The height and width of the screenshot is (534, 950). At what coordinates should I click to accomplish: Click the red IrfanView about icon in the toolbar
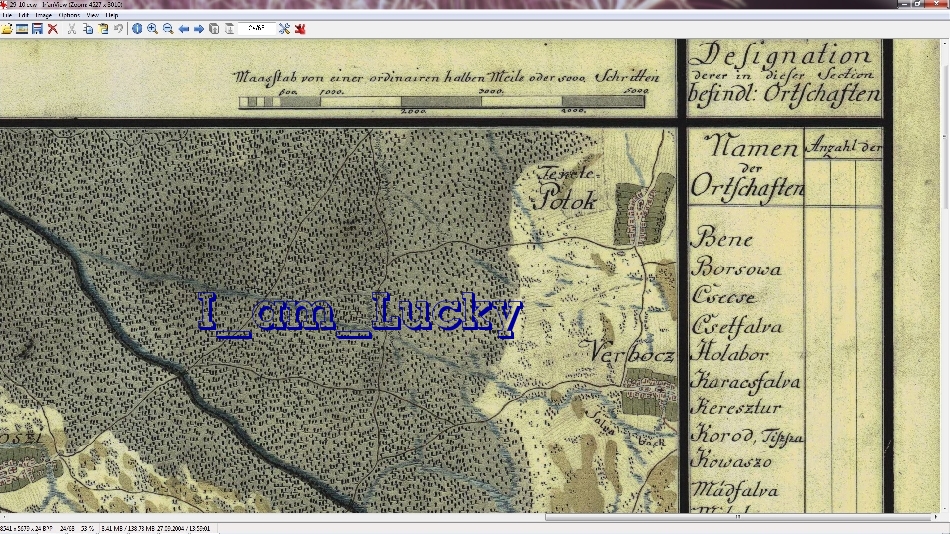[300, 28]
